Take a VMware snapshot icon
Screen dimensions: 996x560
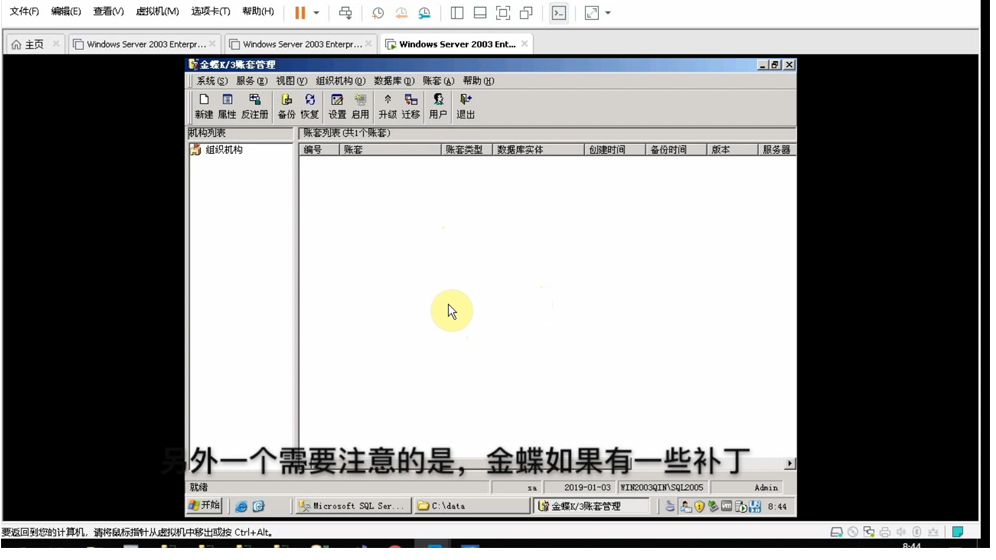point(378,13)
